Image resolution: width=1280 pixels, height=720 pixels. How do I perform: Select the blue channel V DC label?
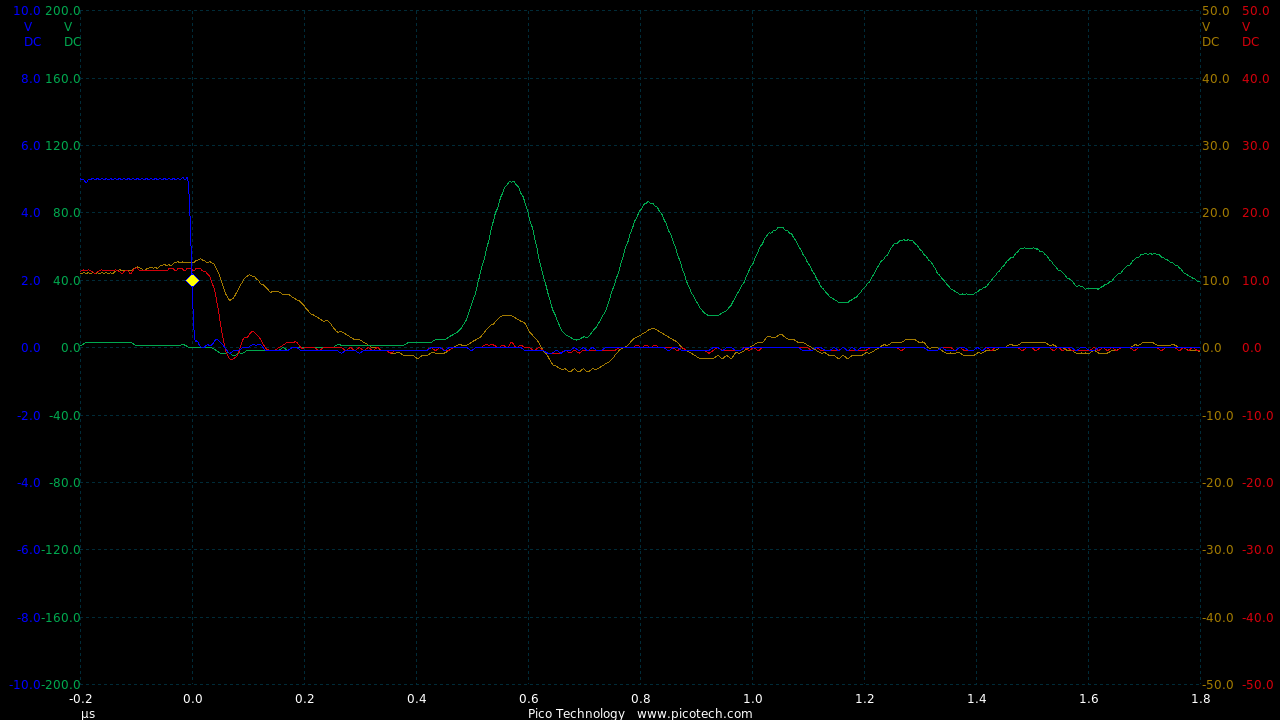coord(32,34)
